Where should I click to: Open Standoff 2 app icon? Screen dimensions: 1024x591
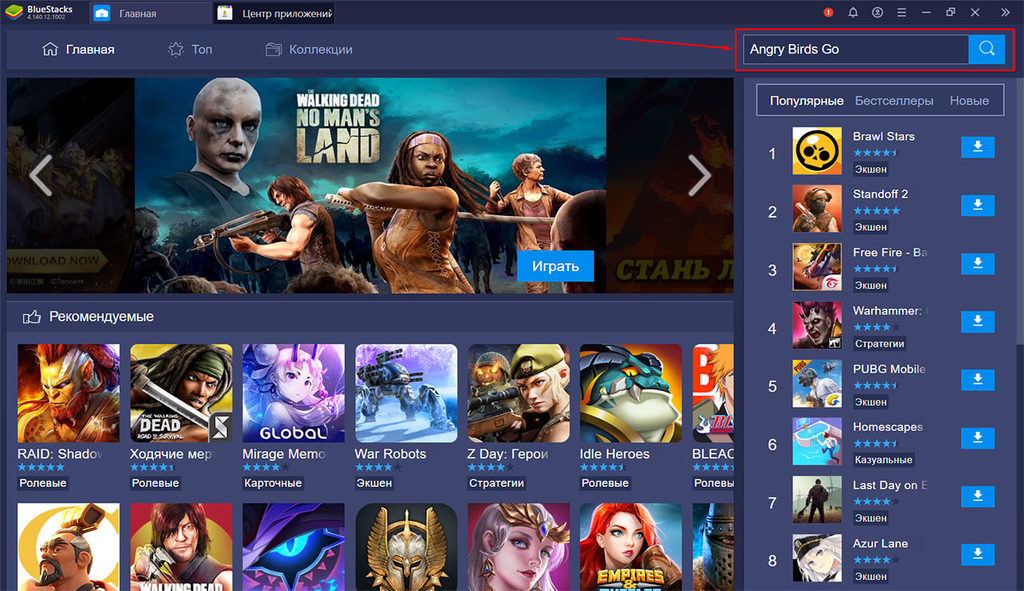[817, 209]
